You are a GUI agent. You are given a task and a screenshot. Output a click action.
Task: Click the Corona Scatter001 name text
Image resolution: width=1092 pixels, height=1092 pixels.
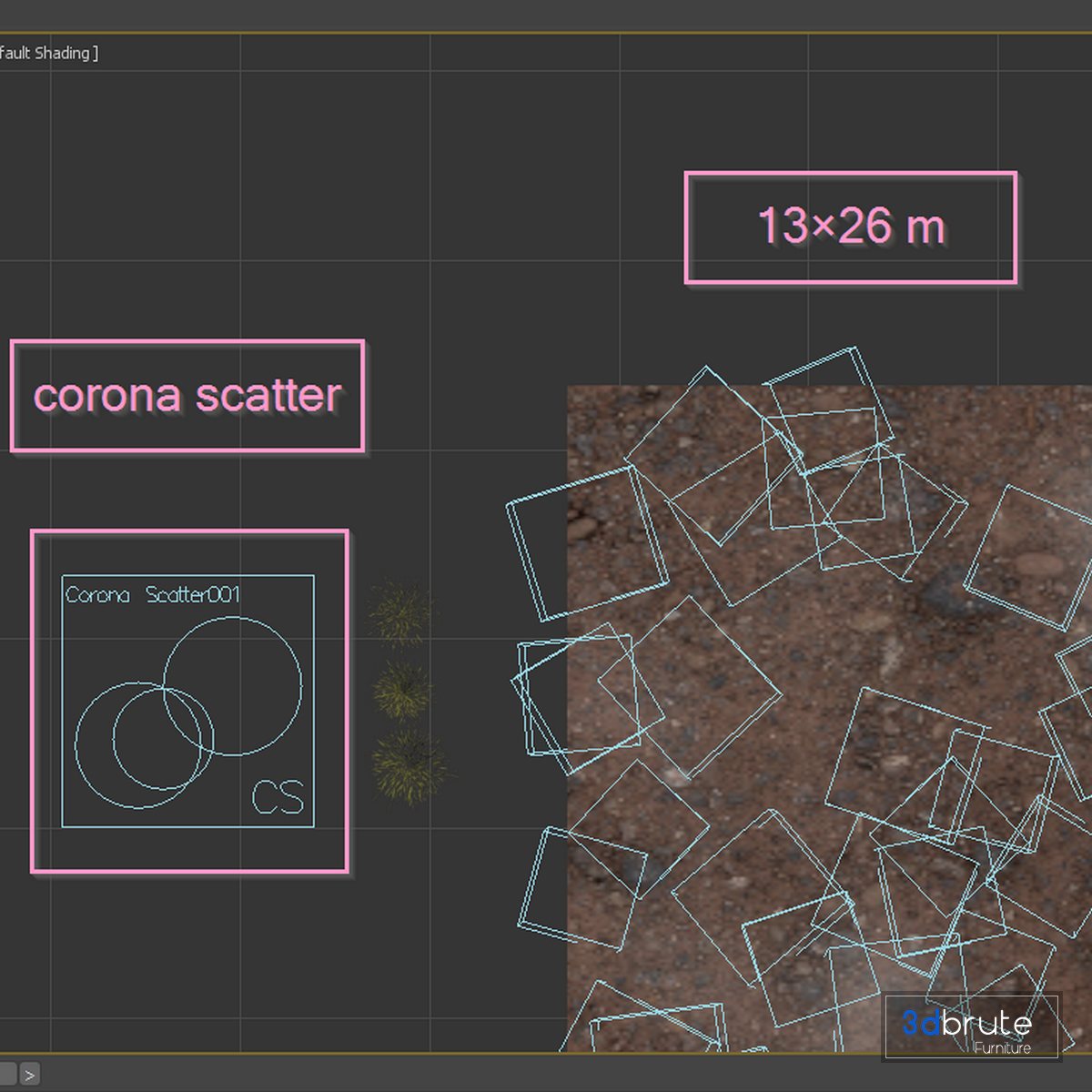[152, 595]
